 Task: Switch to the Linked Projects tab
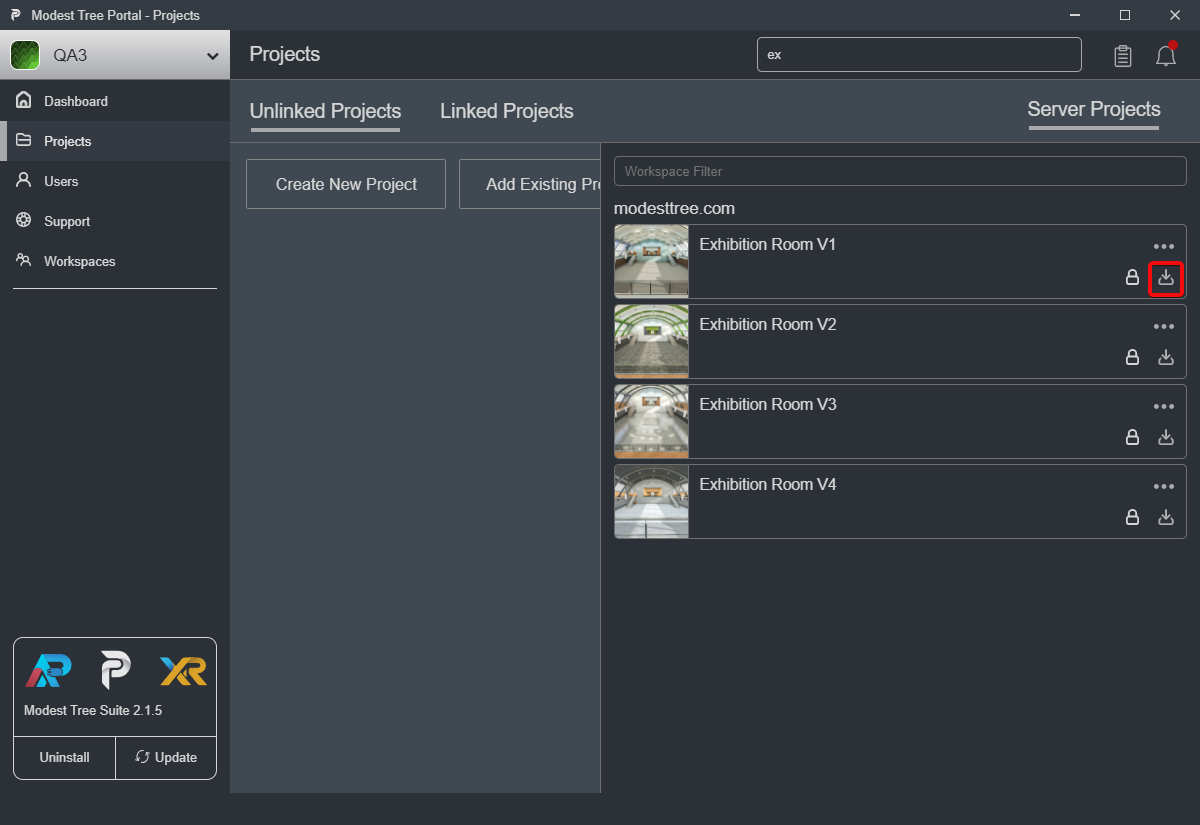507,112
